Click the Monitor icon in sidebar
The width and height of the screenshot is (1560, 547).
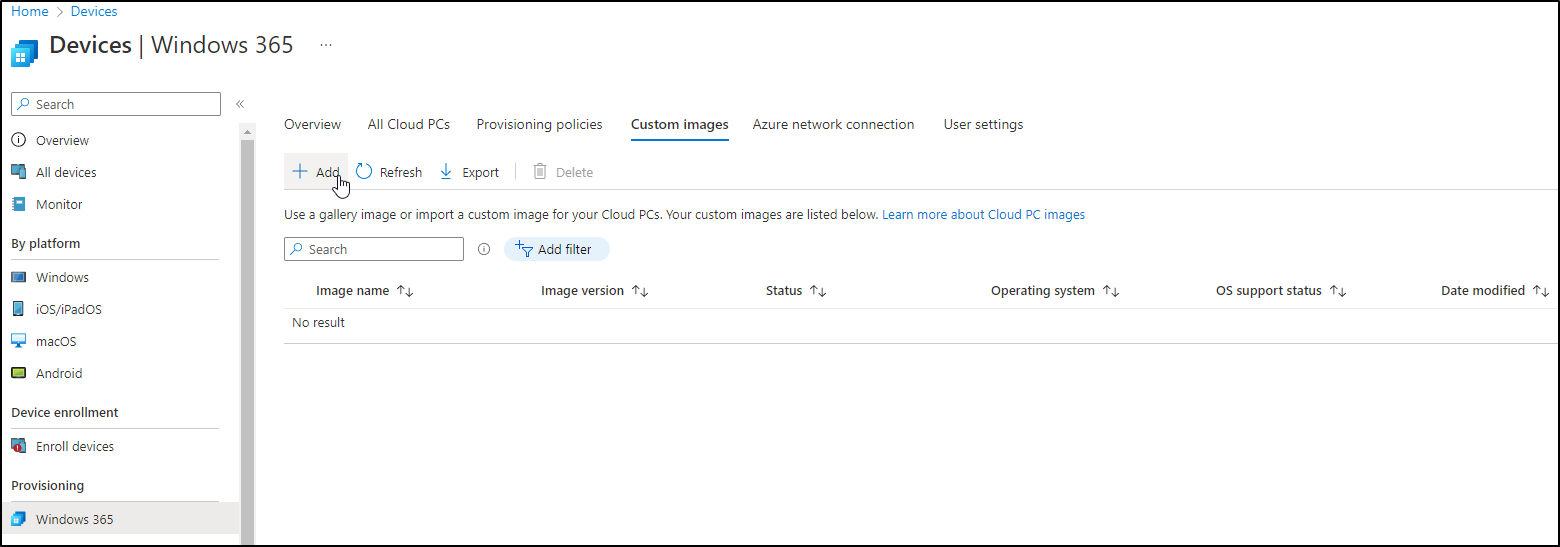(x=18, y=204)
